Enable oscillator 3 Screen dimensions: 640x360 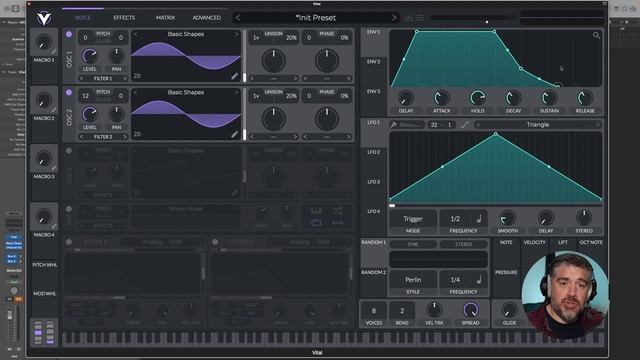point(69,151)
